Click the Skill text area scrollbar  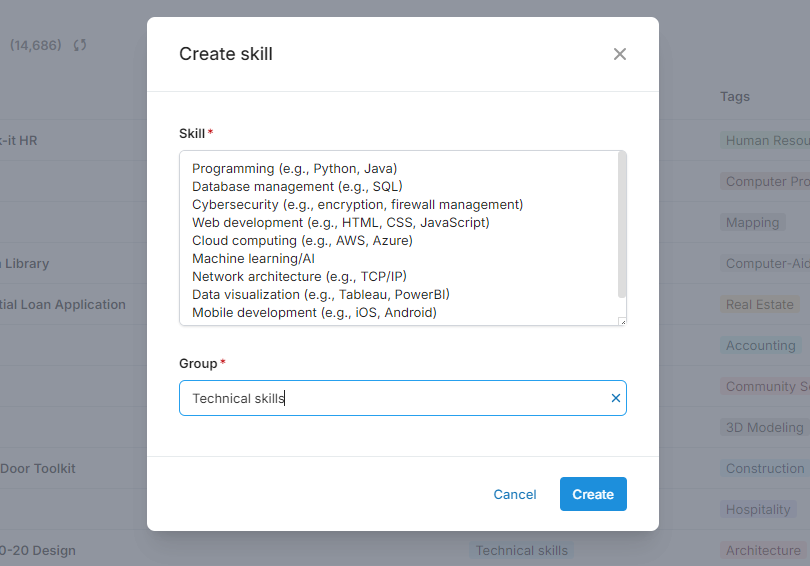click(x=622, y=225)
